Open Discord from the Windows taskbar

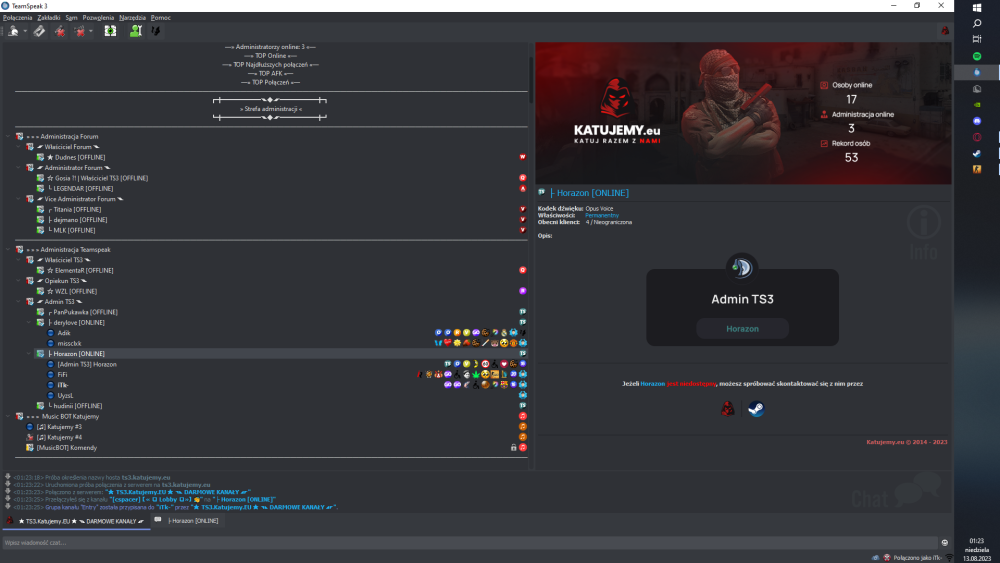coord(976,121)
